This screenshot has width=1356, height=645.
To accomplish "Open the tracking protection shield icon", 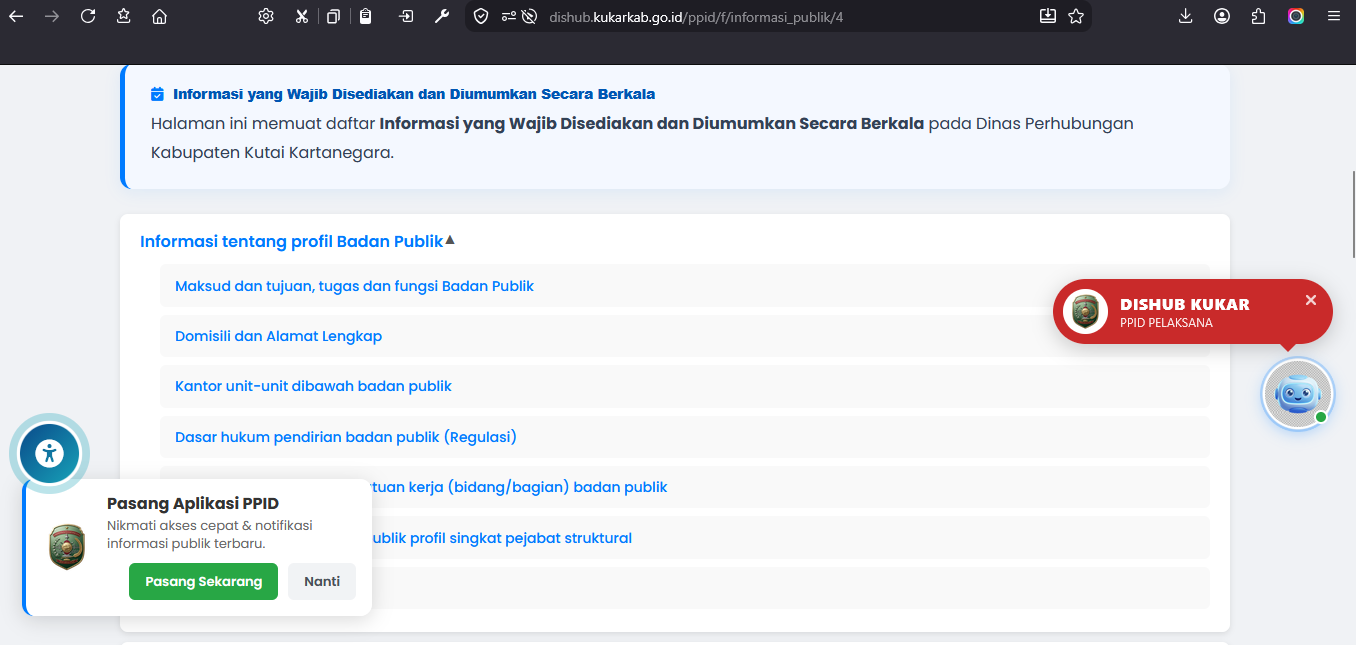I will [481, 16].
